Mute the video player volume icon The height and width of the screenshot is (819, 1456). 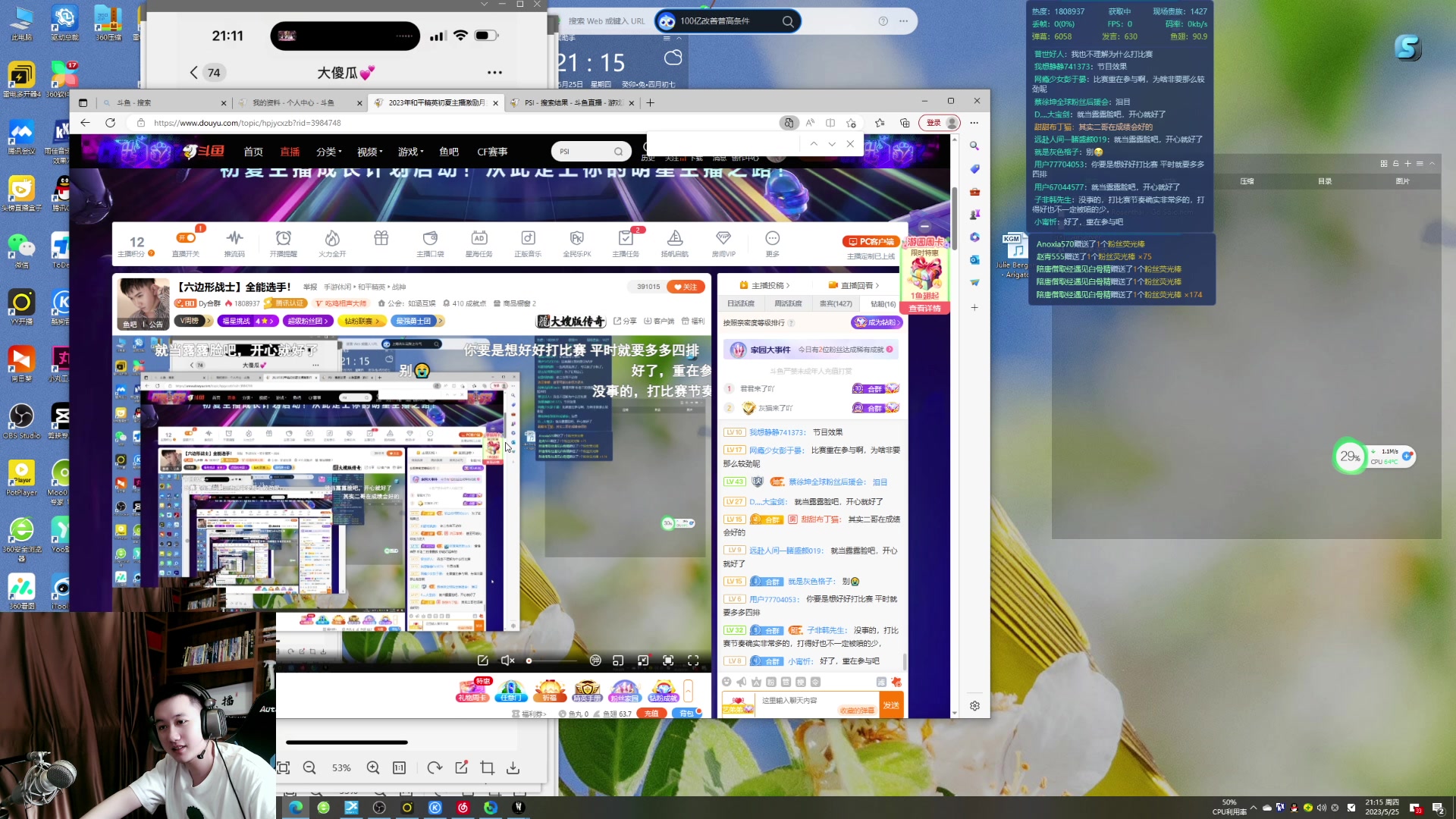pos(508,661)
